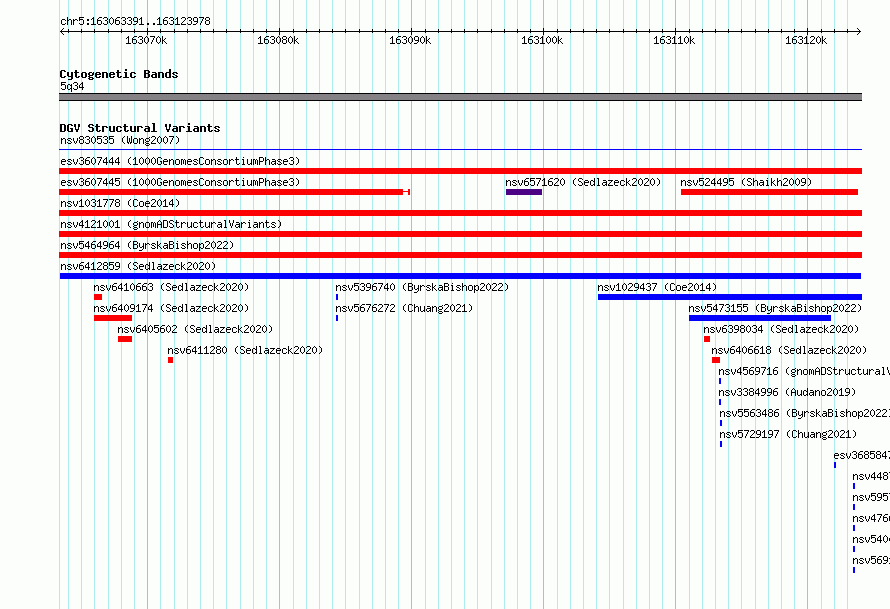Select nsv6409174 (Sedlazeck2020) label

[x=171, y=308]
